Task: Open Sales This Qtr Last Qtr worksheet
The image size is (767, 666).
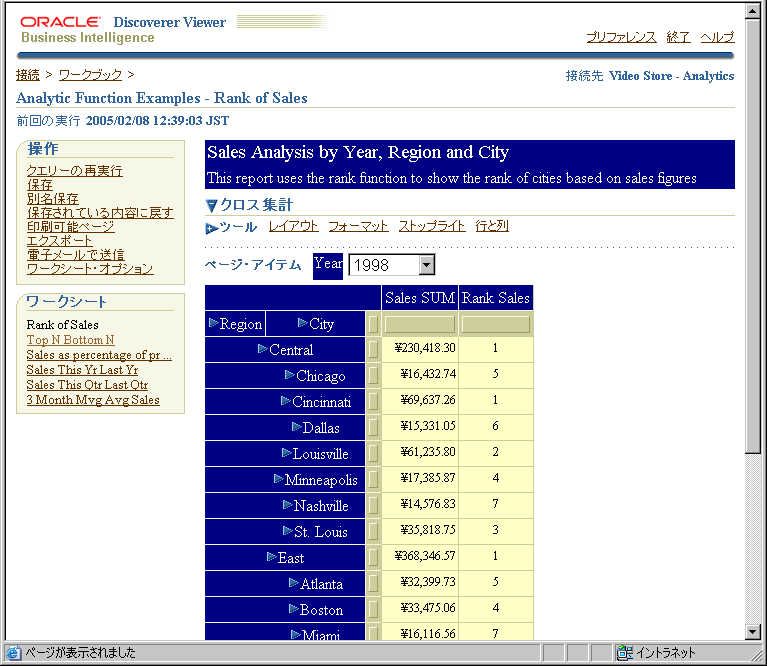Action: (87, 385)
